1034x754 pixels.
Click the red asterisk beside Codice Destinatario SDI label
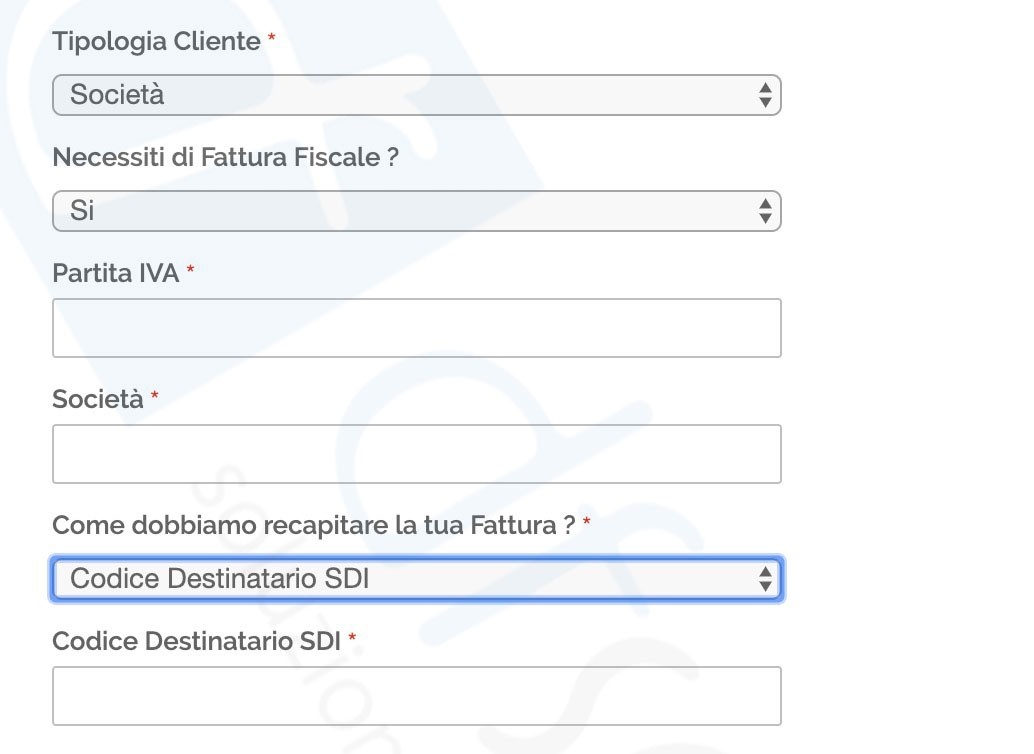tap(352, 637)
